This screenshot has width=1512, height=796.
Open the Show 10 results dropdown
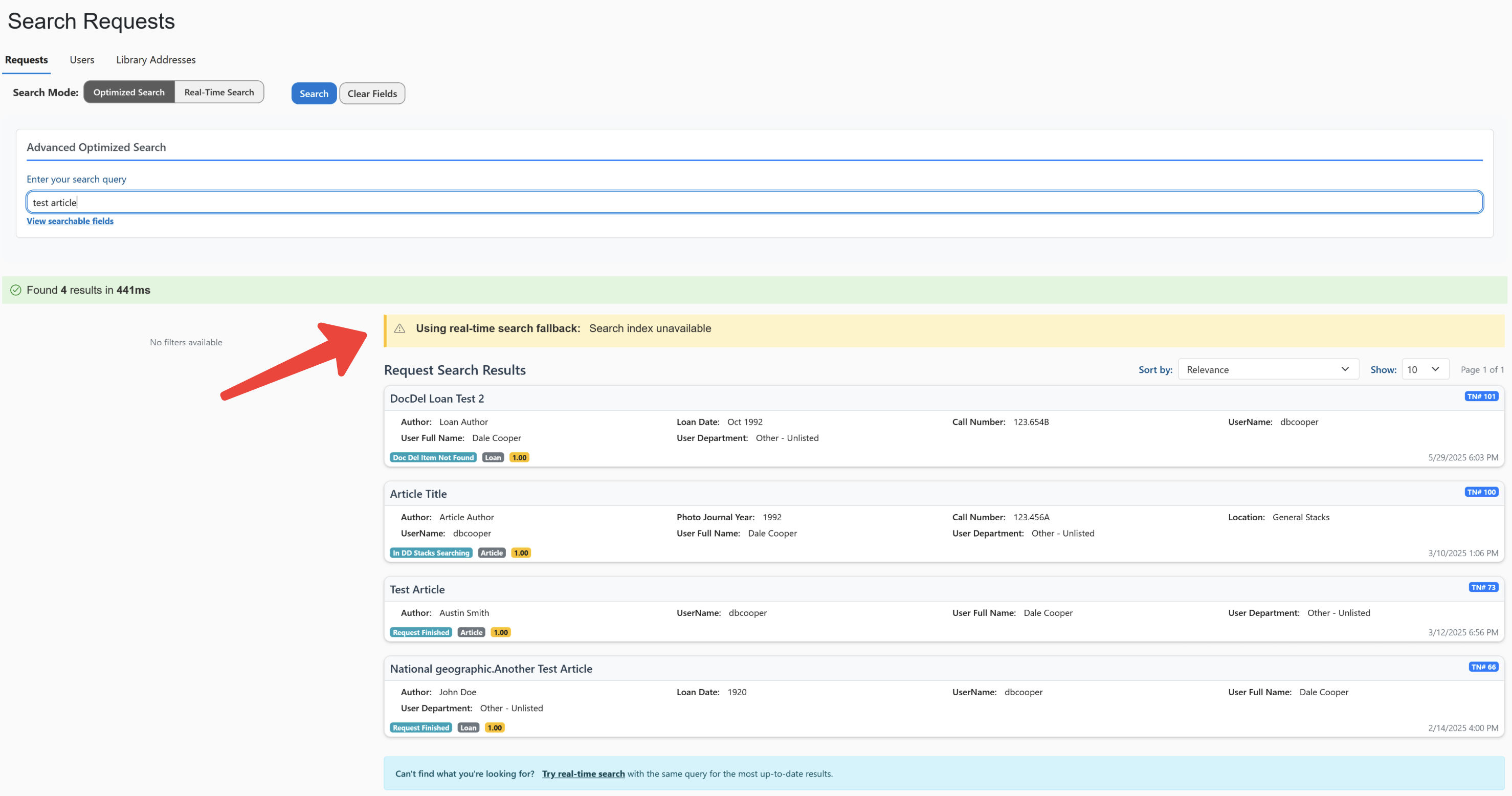pos(1425,369)
